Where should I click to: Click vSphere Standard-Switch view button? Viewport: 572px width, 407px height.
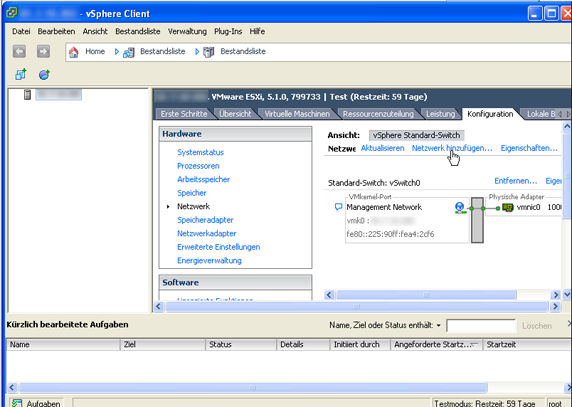click(416, 135)
